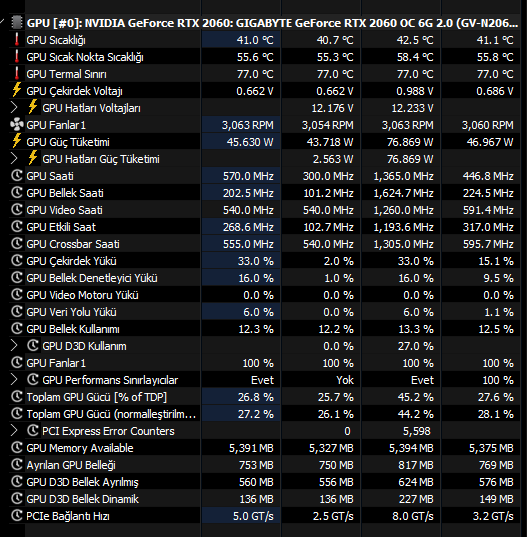Image resolution: width=527 pixels, height=537 pixels.
Task: Select the GPU Çekirdek Voltajı label
Action: coord(74,91)
